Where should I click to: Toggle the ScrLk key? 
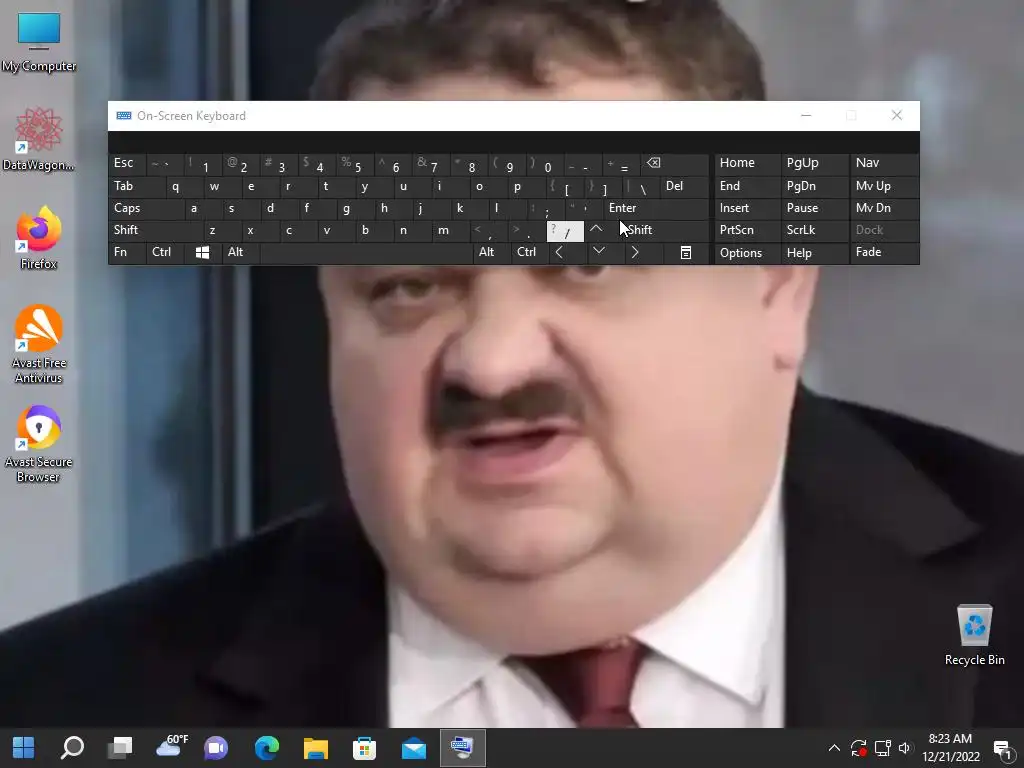pyautogui.click(x=814, y=230)
